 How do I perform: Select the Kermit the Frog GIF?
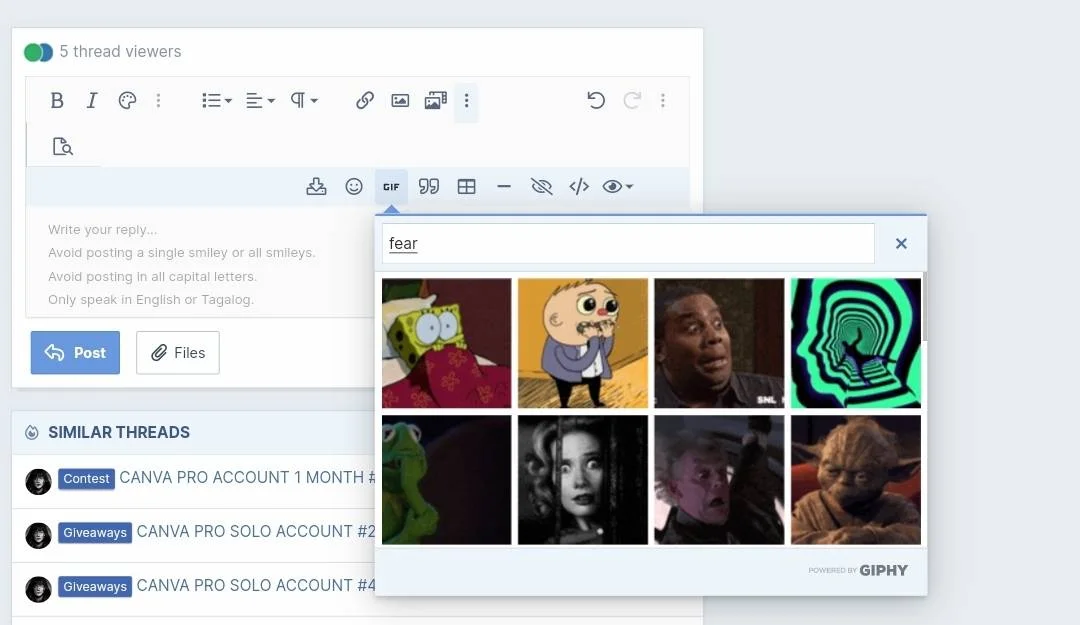click(447, 480)
